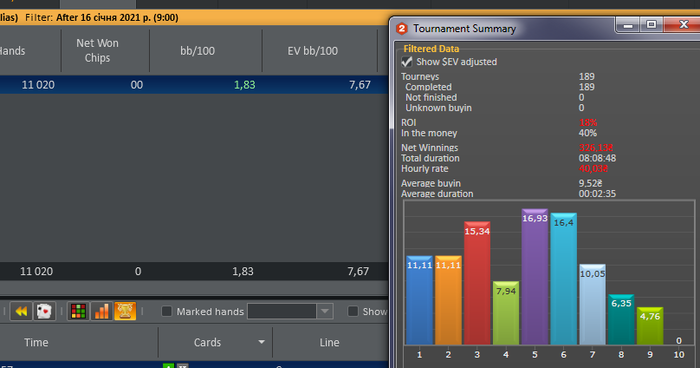Viewport: 700px width, 368px height.
Task: Click the pale blue 10,05 chart bar
Action: tap(592, 305)
